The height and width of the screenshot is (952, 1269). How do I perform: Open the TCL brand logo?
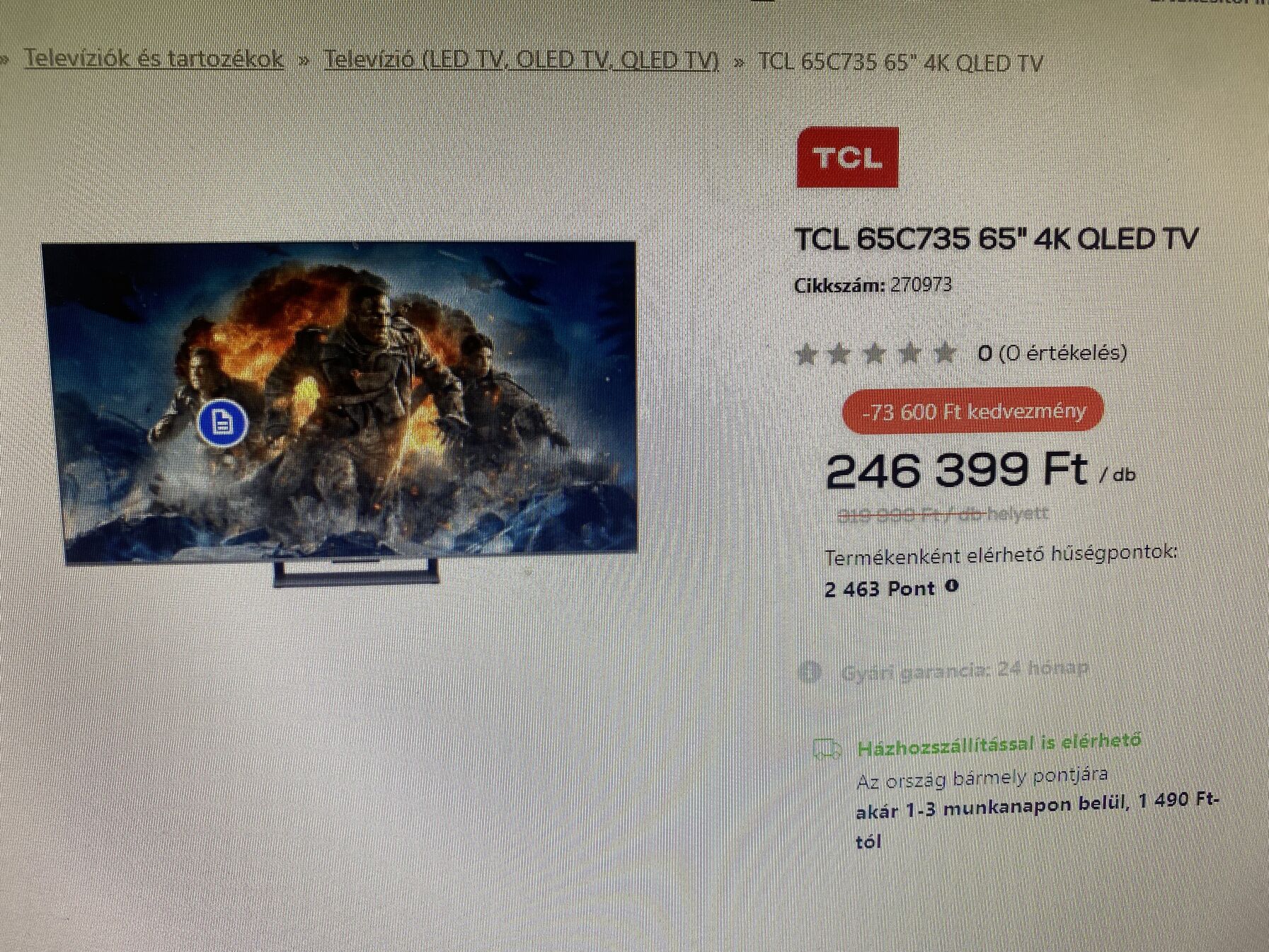coord(847,157)
